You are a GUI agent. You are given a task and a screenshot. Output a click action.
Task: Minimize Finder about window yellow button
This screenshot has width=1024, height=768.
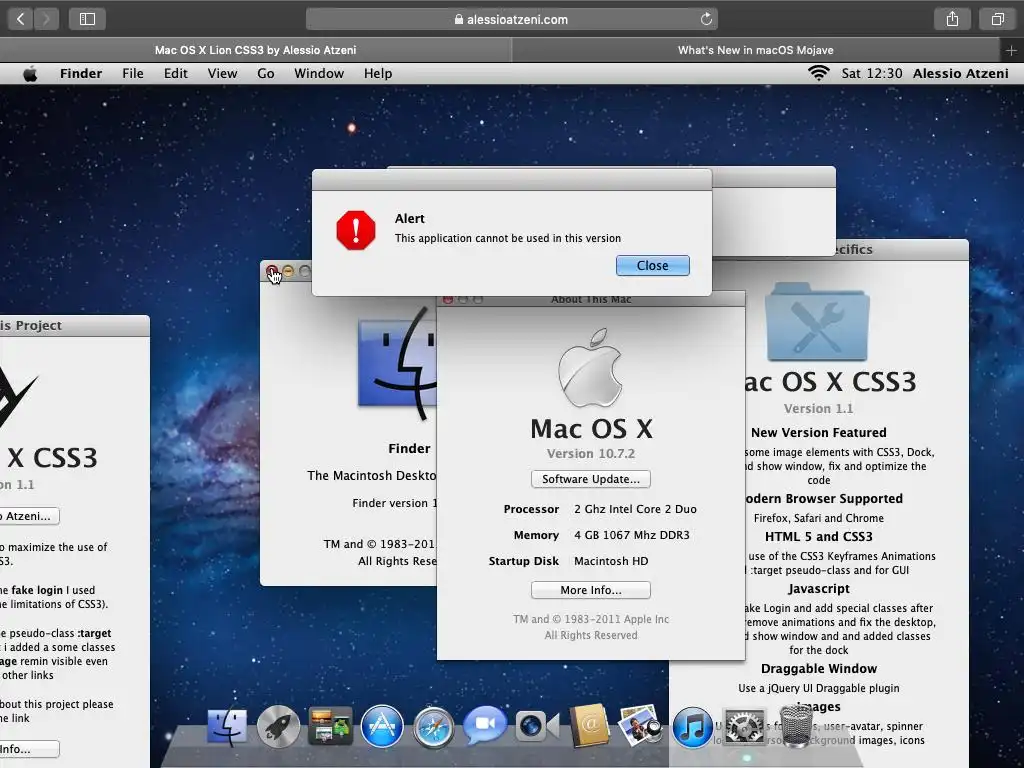tap(288, 270)
